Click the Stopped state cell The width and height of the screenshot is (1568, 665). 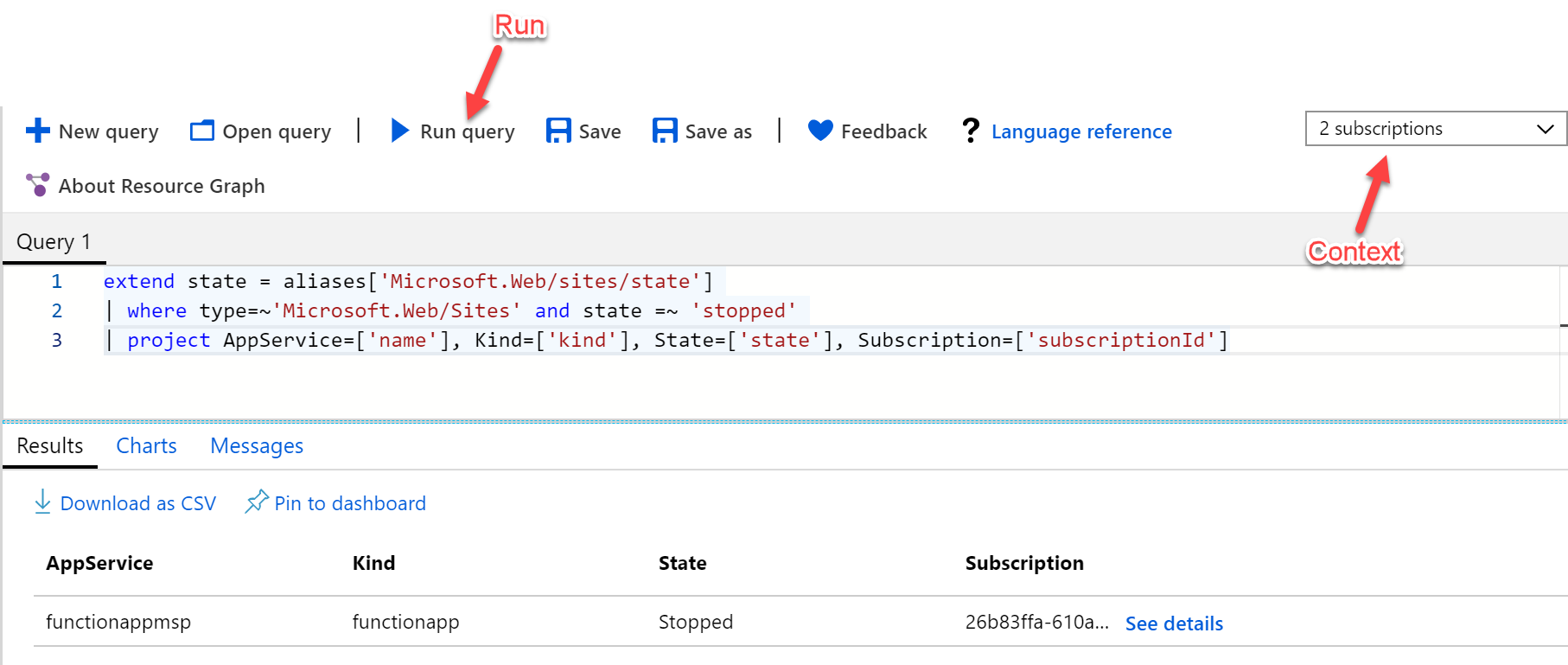pyautogui.click(x=695, y=622)
